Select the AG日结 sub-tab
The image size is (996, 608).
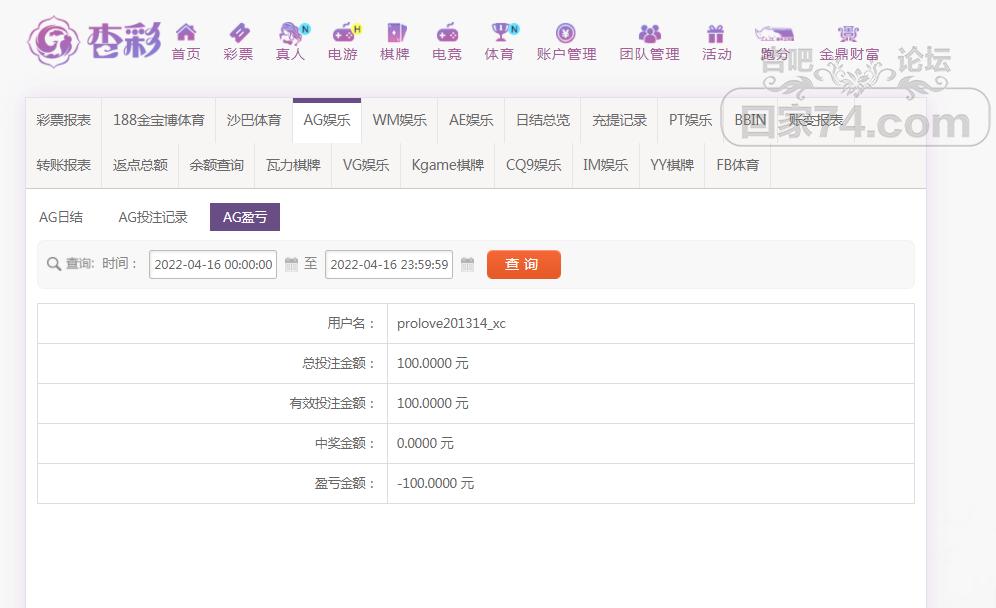coord(61,217)
